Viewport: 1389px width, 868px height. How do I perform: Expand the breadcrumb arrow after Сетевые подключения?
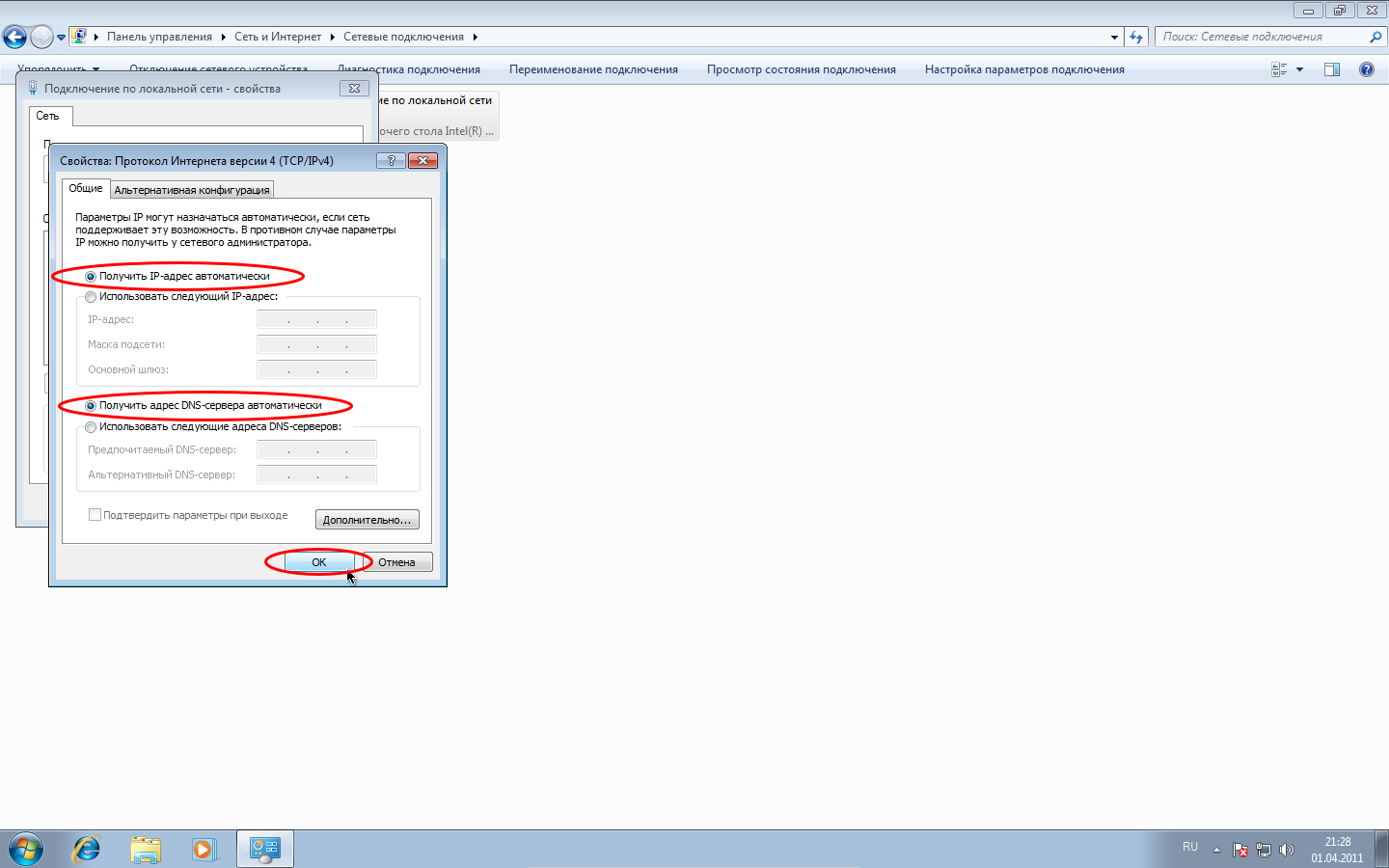click(475, 37)
